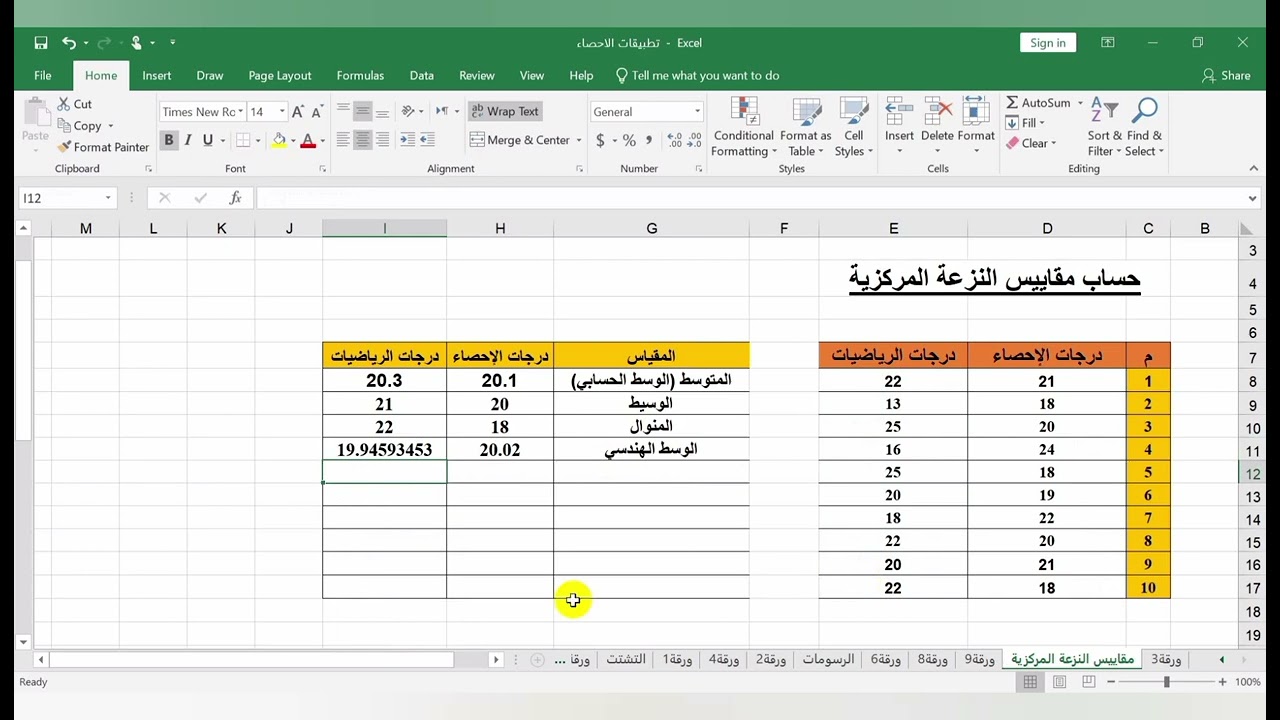1280x720 pixels.
Task: Click the Ribbon Display Options icon
Action: coord(1108,43)
